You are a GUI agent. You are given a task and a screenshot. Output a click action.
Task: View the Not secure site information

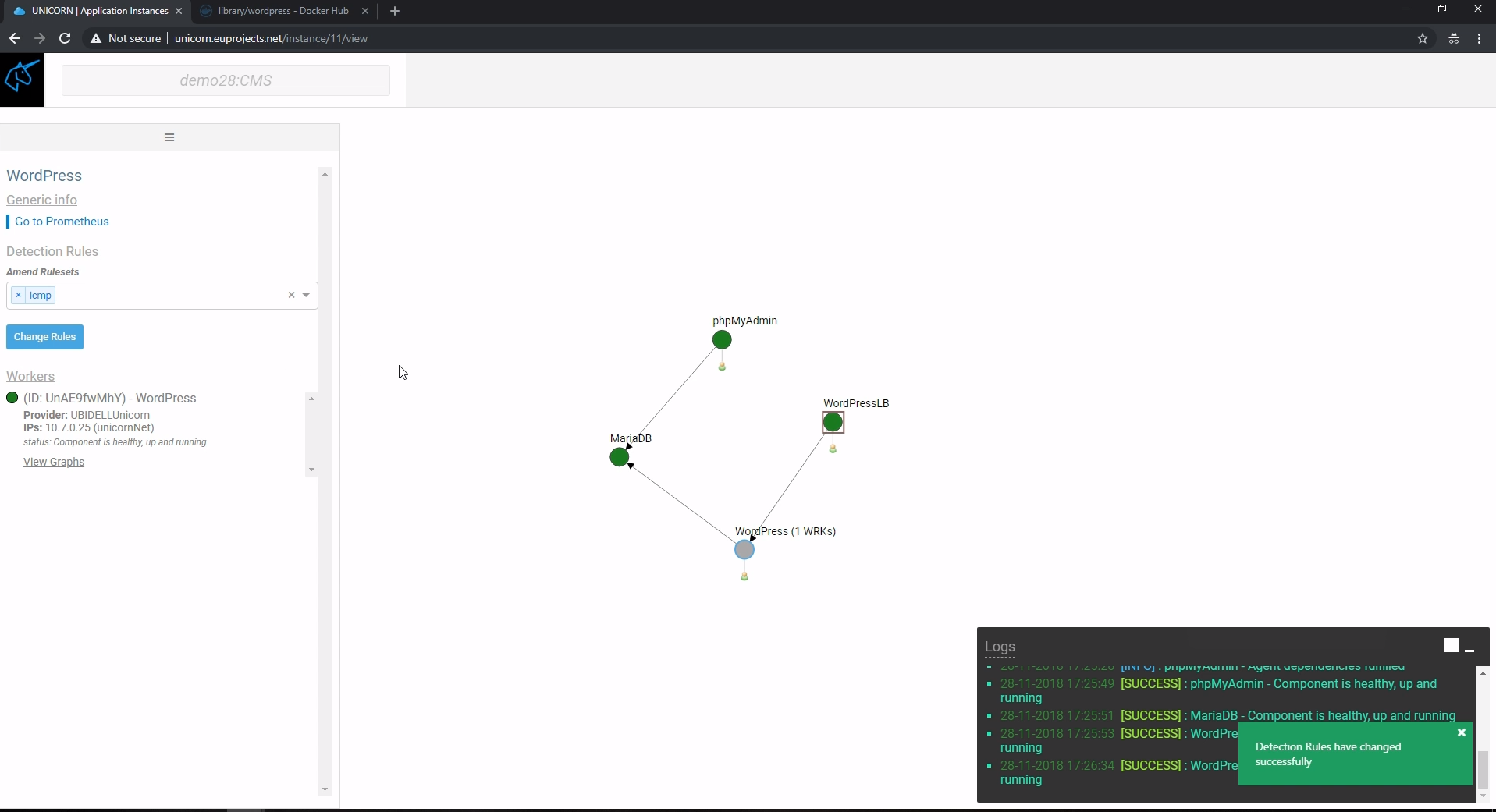pyautogui.click(x=126, y=38)
